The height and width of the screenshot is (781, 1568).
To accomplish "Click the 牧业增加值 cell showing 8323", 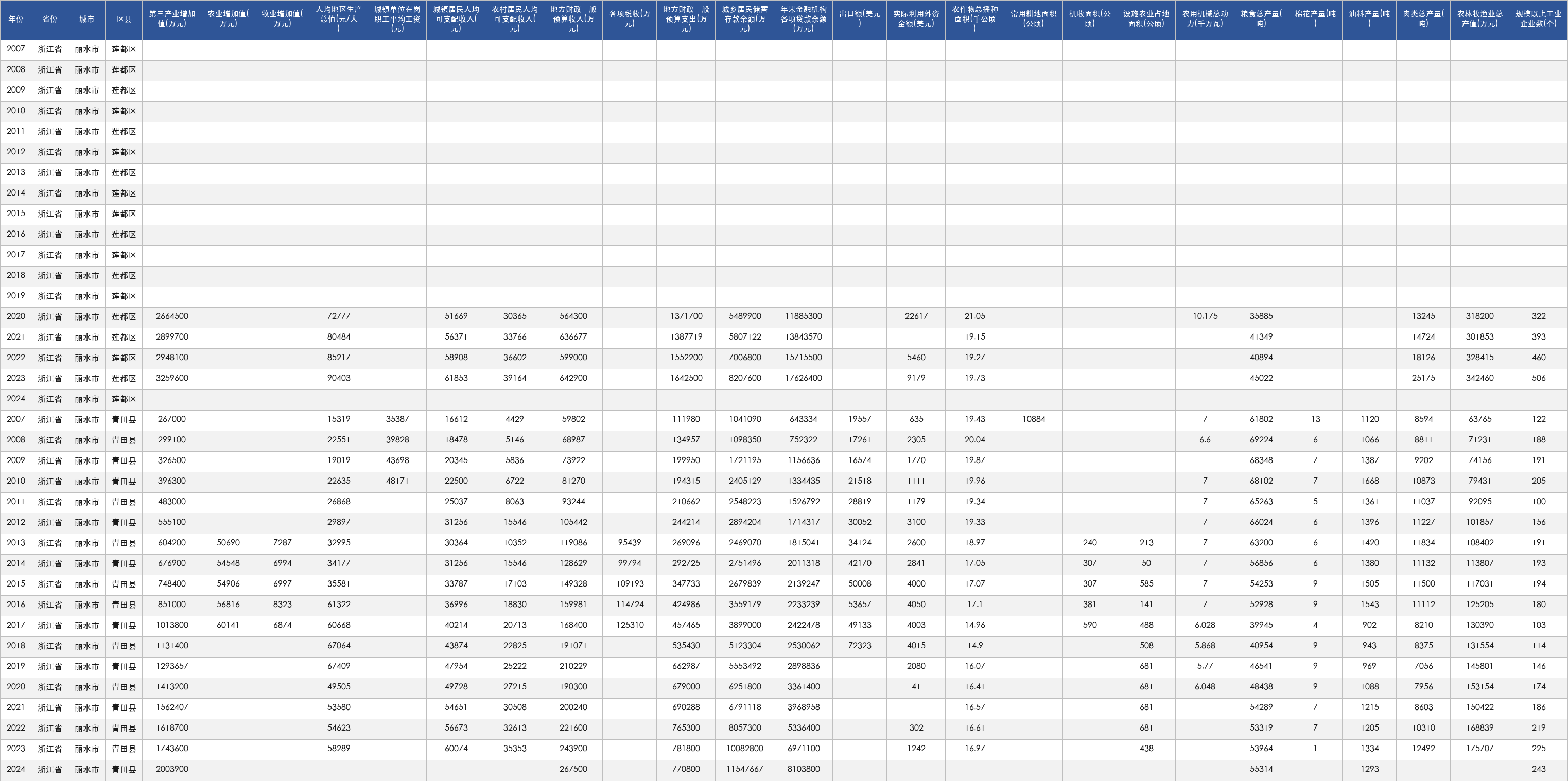I will click(282, 605).
